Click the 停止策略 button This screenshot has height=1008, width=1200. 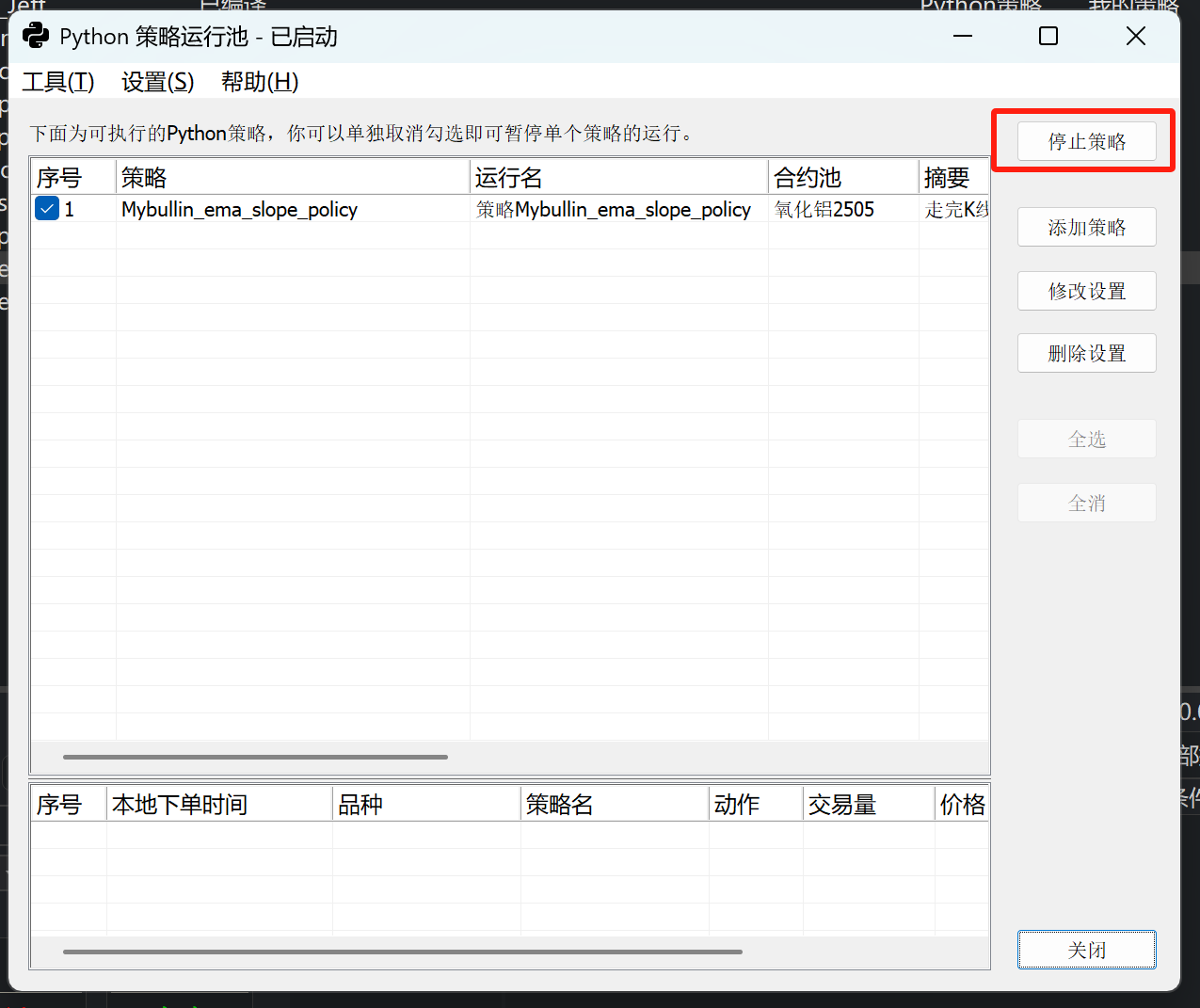point(1087,141)
